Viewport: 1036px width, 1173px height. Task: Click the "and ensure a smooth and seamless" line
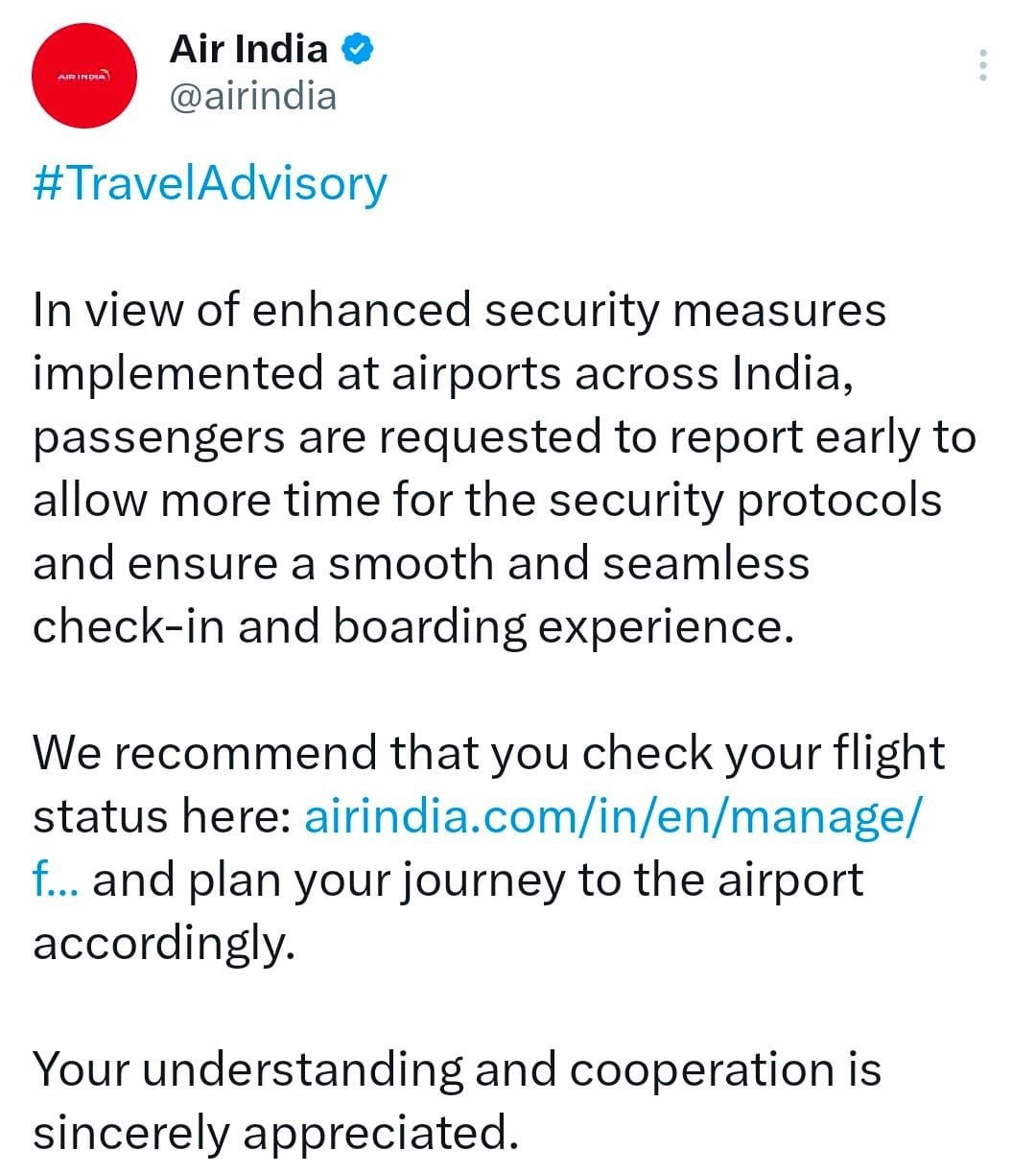point(421,563)
